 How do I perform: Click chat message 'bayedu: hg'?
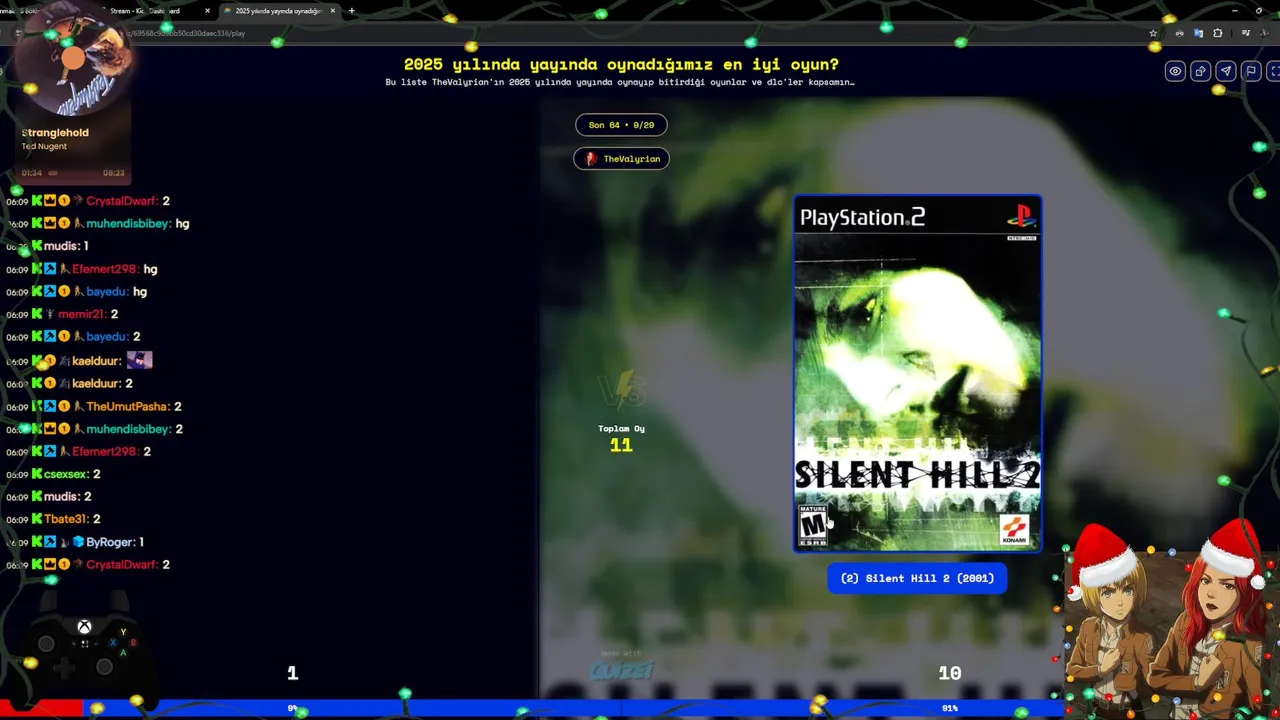(77, 292)
